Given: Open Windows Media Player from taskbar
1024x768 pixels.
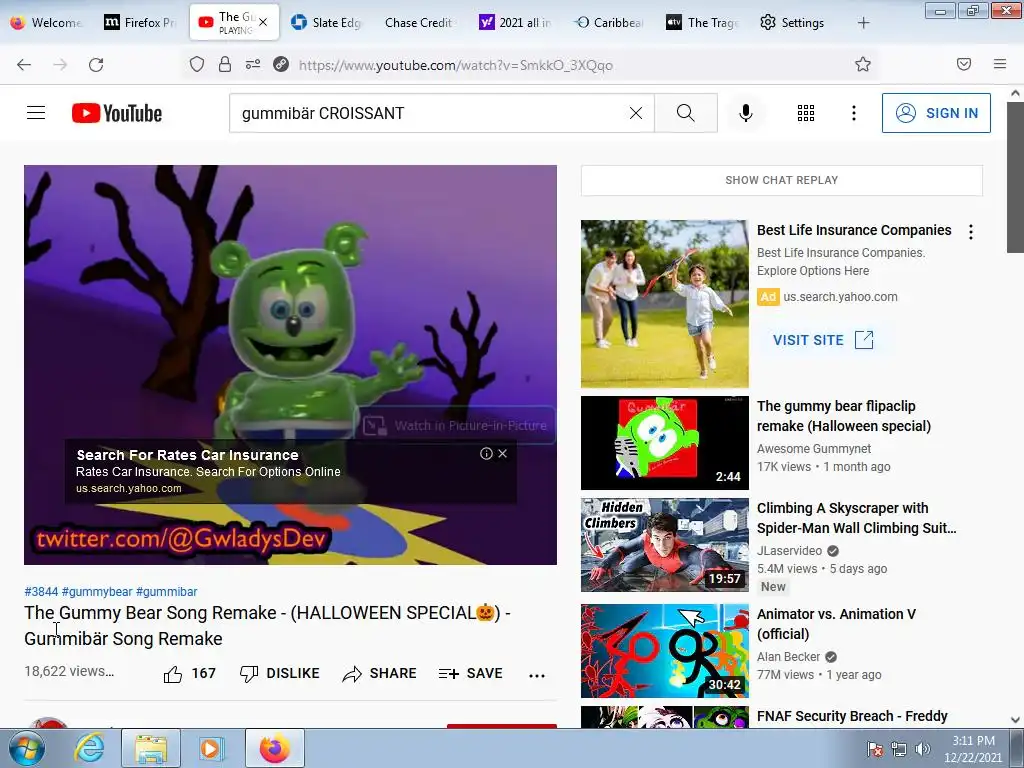Looking at the screenshot, I should 211,748.
